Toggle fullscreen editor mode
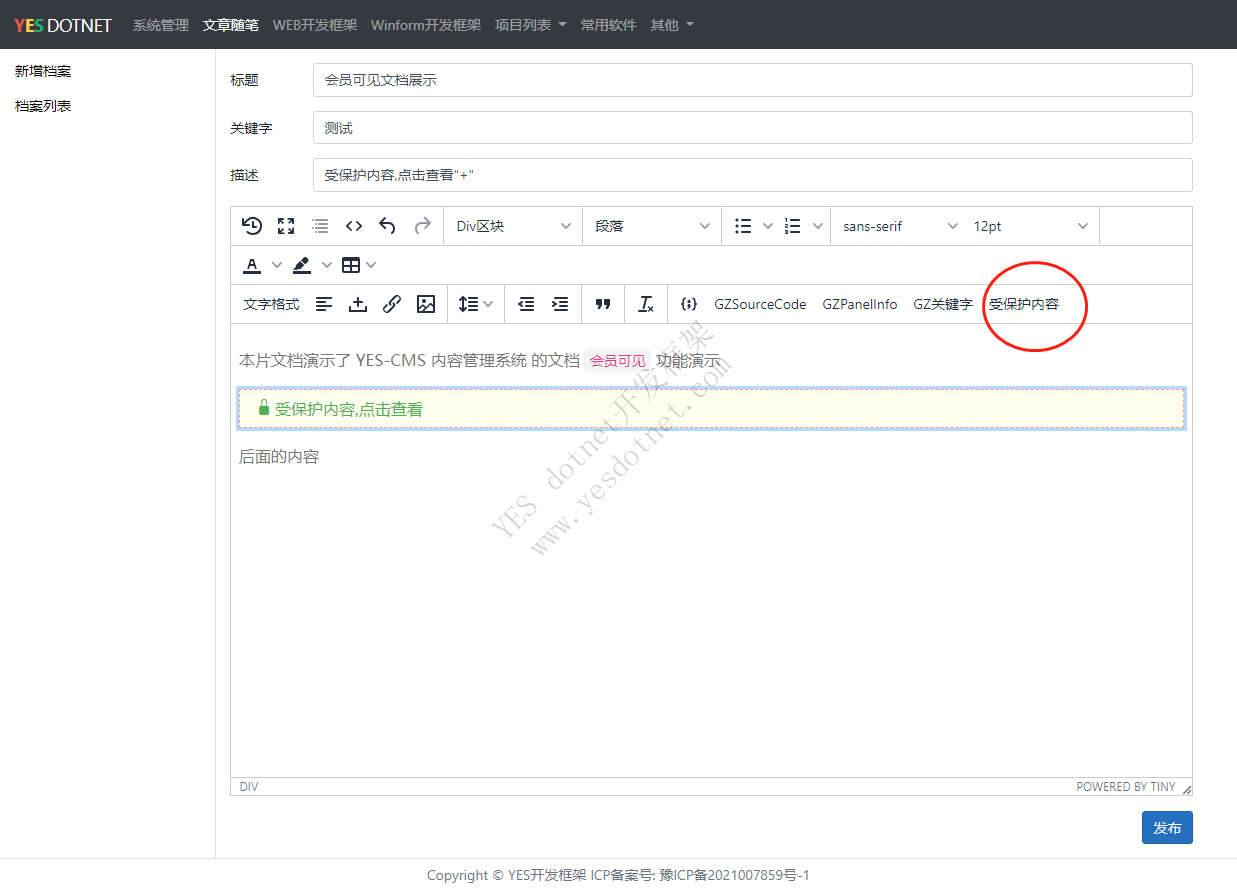Image resolution: width=1237 pixels, height=891 pixels. tap(286, 226)
